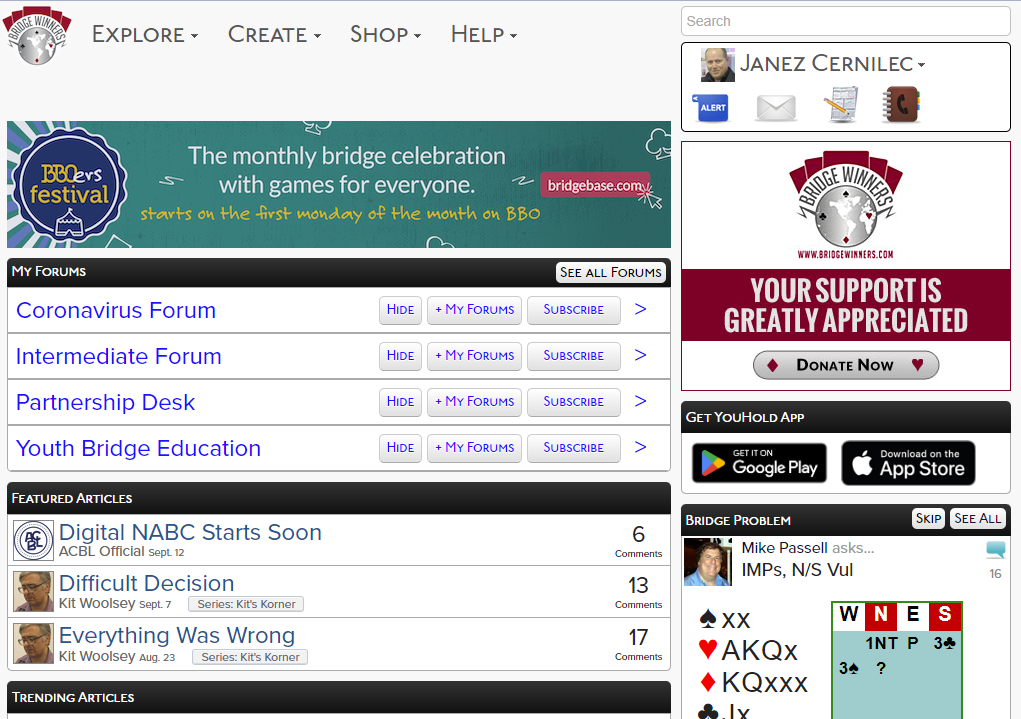Click Janez Cernilec's profile photo
This screenshot has width=1021, height=719.
click(718, 64)
